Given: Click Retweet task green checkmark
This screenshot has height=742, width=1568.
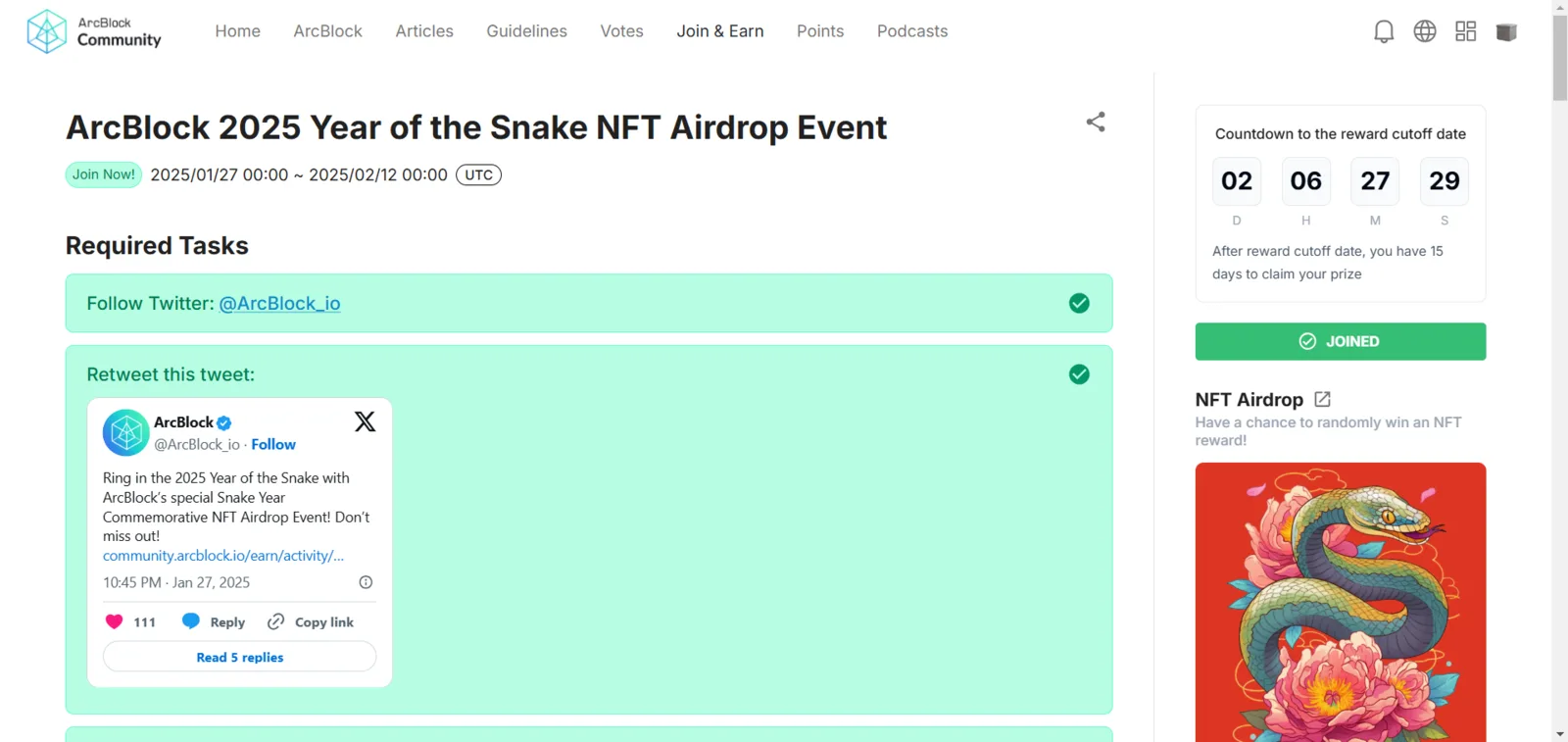Looking at the screenshot, I should (1079, 374).
